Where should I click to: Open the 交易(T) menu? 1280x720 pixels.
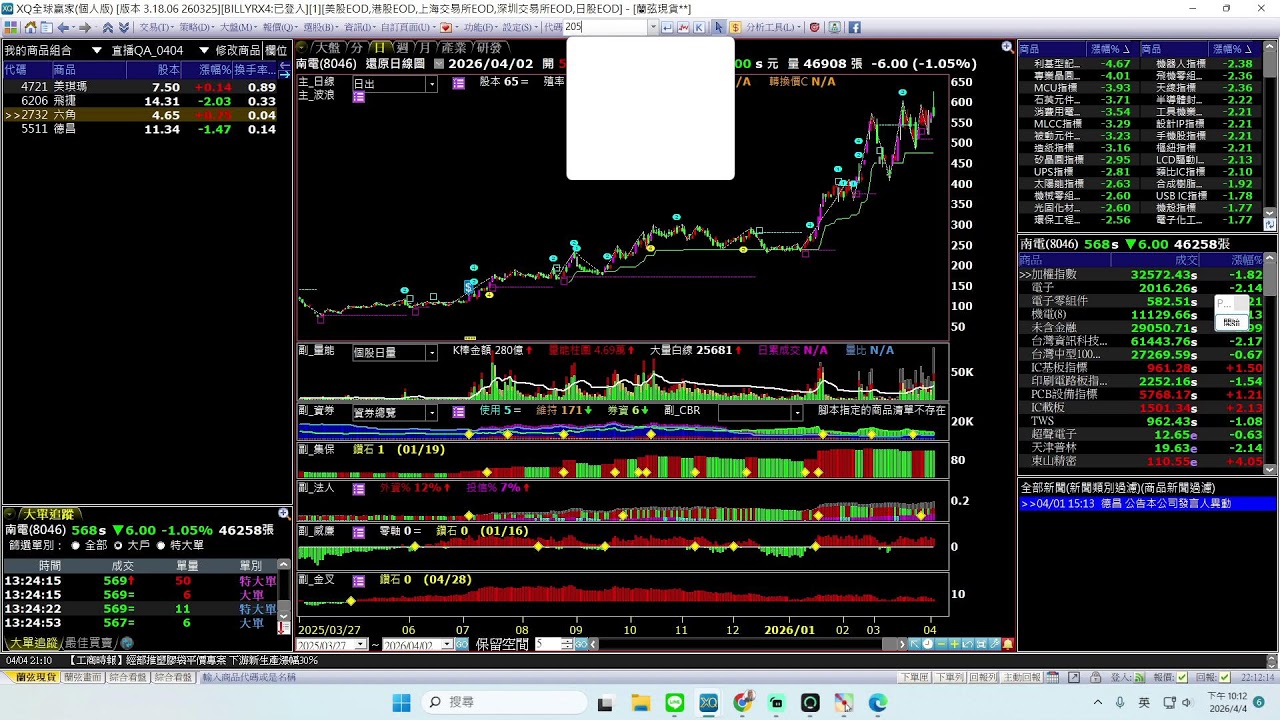pyautogui.click(x=155, y=28)
